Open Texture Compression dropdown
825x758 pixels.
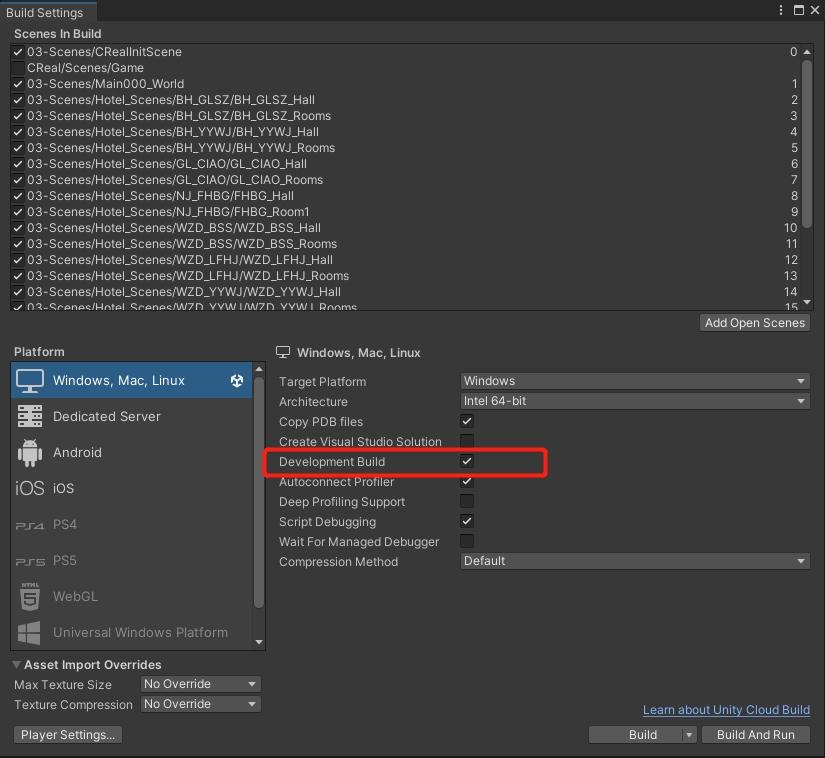pos(200,704)
